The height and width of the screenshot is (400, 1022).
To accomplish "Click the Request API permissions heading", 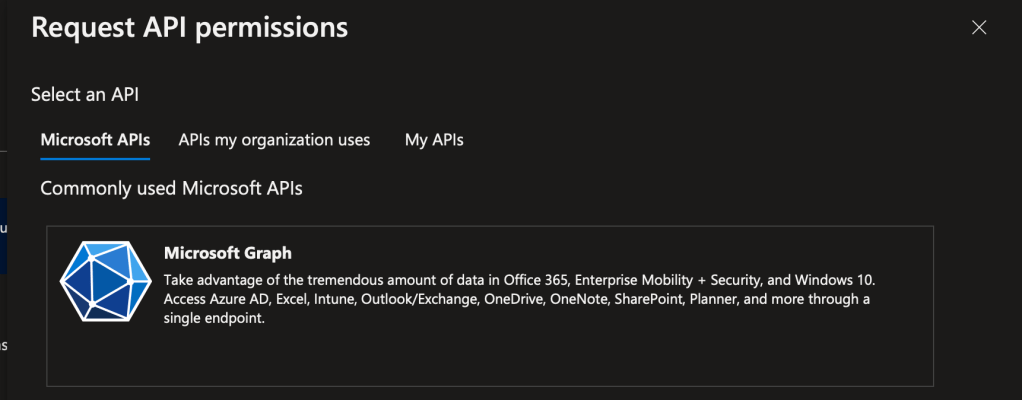I will coord(190,28).
